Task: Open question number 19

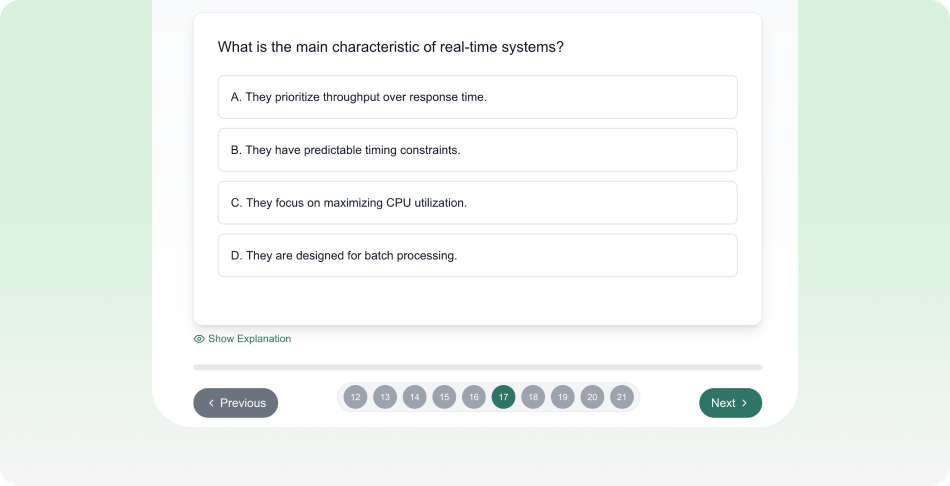Action: click(x=563, y=397)
